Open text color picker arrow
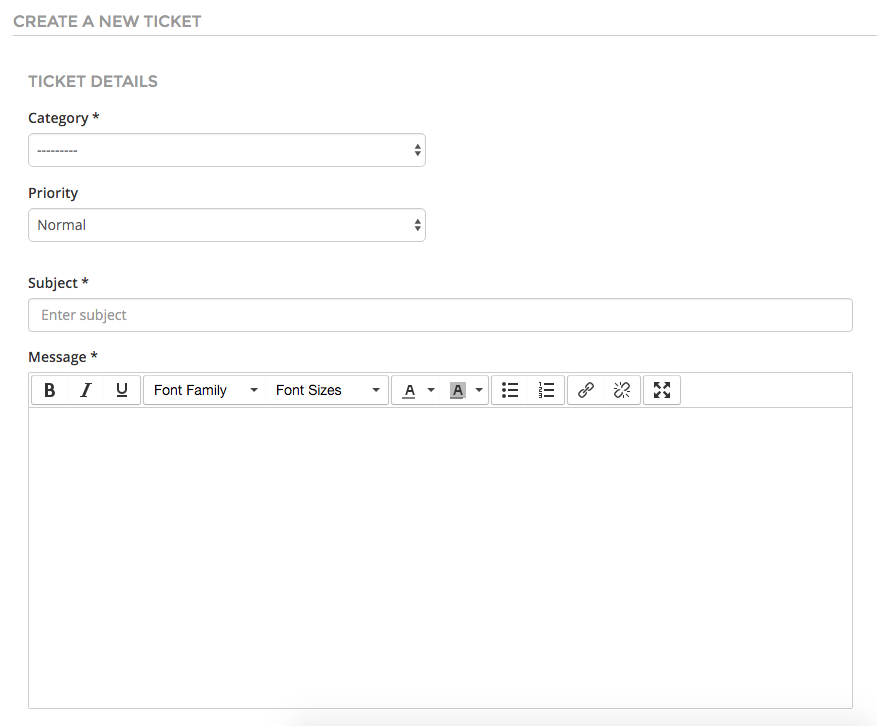Viewport: 877px width, 726px height. pos(431,390)
